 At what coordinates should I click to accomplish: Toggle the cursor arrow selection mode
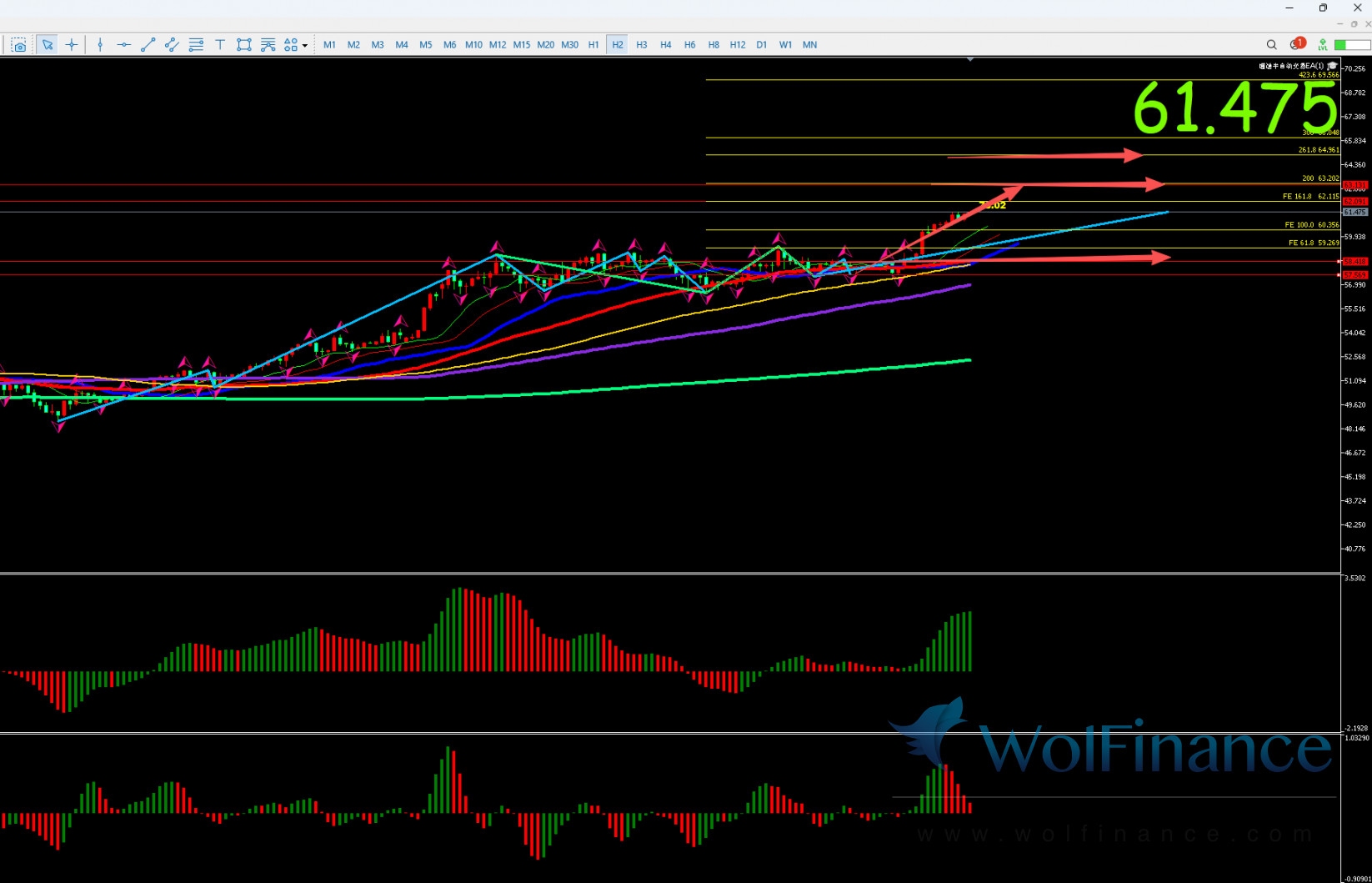[x=48, y=45]
